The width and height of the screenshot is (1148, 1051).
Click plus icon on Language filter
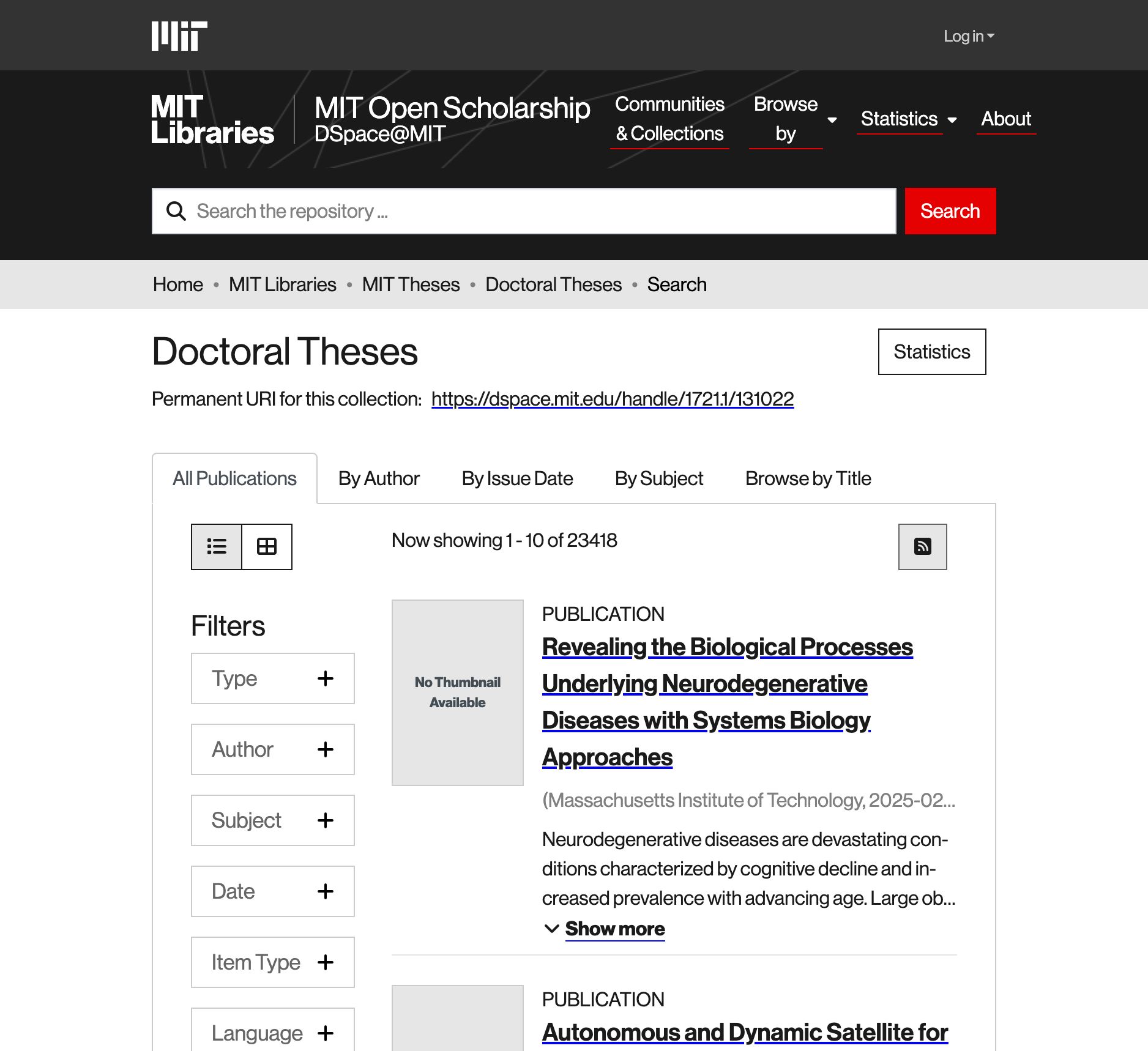[x=326, y=1033]
